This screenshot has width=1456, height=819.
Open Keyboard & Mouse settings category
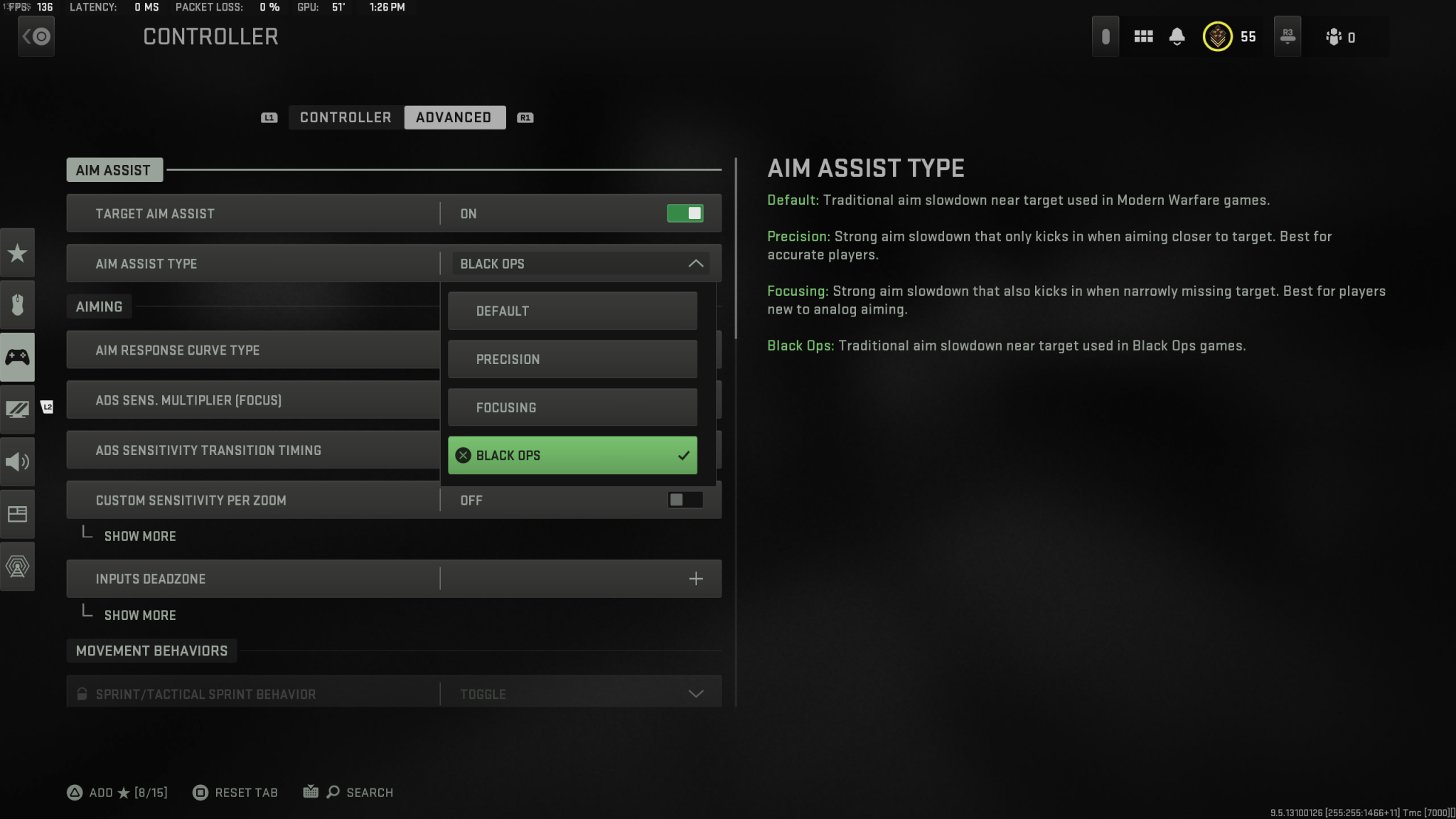pos(17,305)
